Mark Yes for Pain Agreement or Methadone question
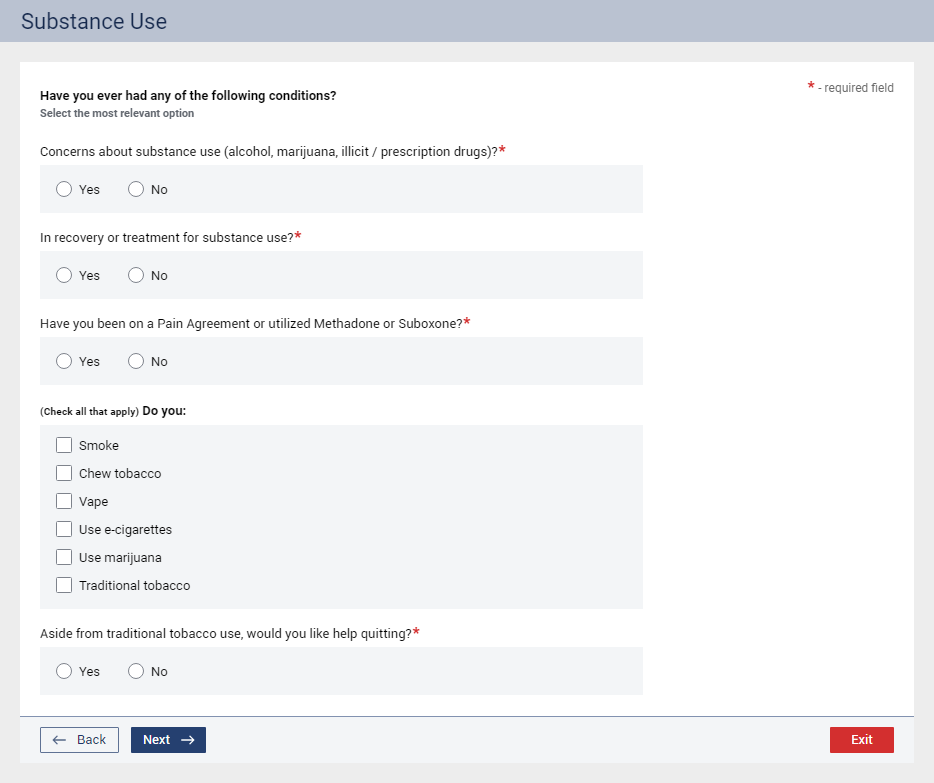 click(x=64, y=361)
